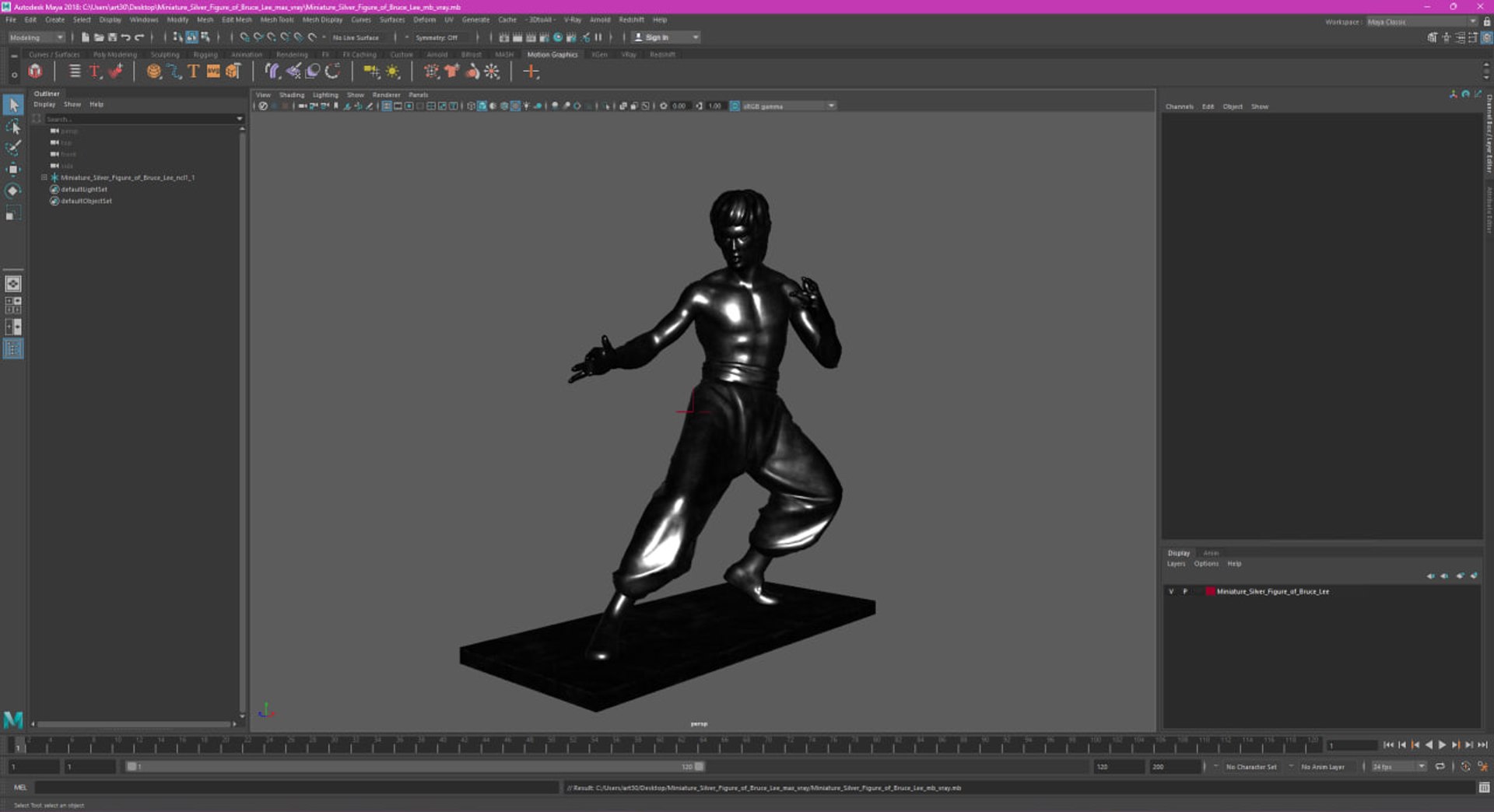Click the Outliner search field
The width and height of the screenshot is (1494, 812).
click(139, 119)
